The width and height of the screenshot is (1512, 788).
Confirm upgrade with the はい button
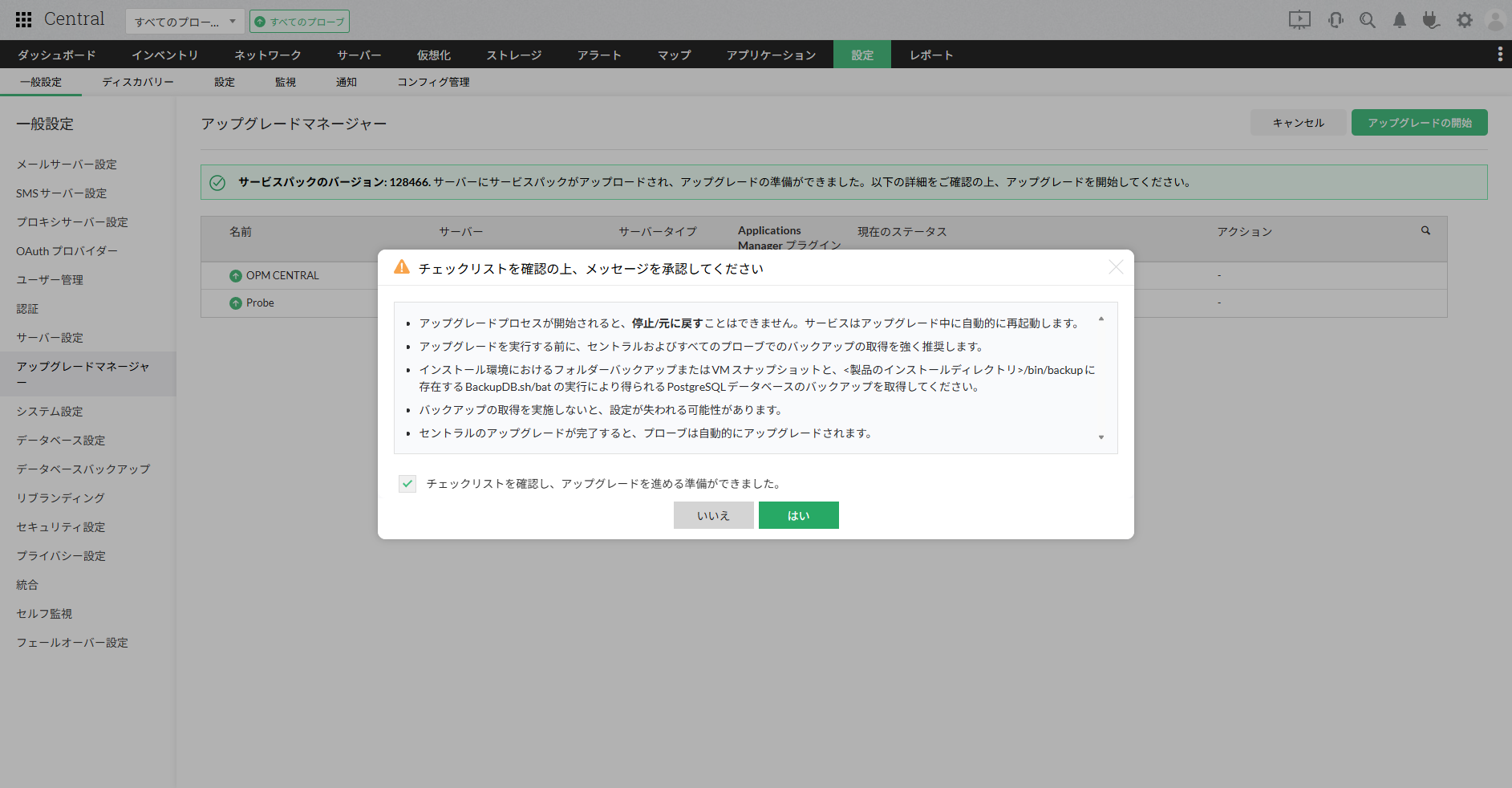pyautogui.click(x=798, y=515)
